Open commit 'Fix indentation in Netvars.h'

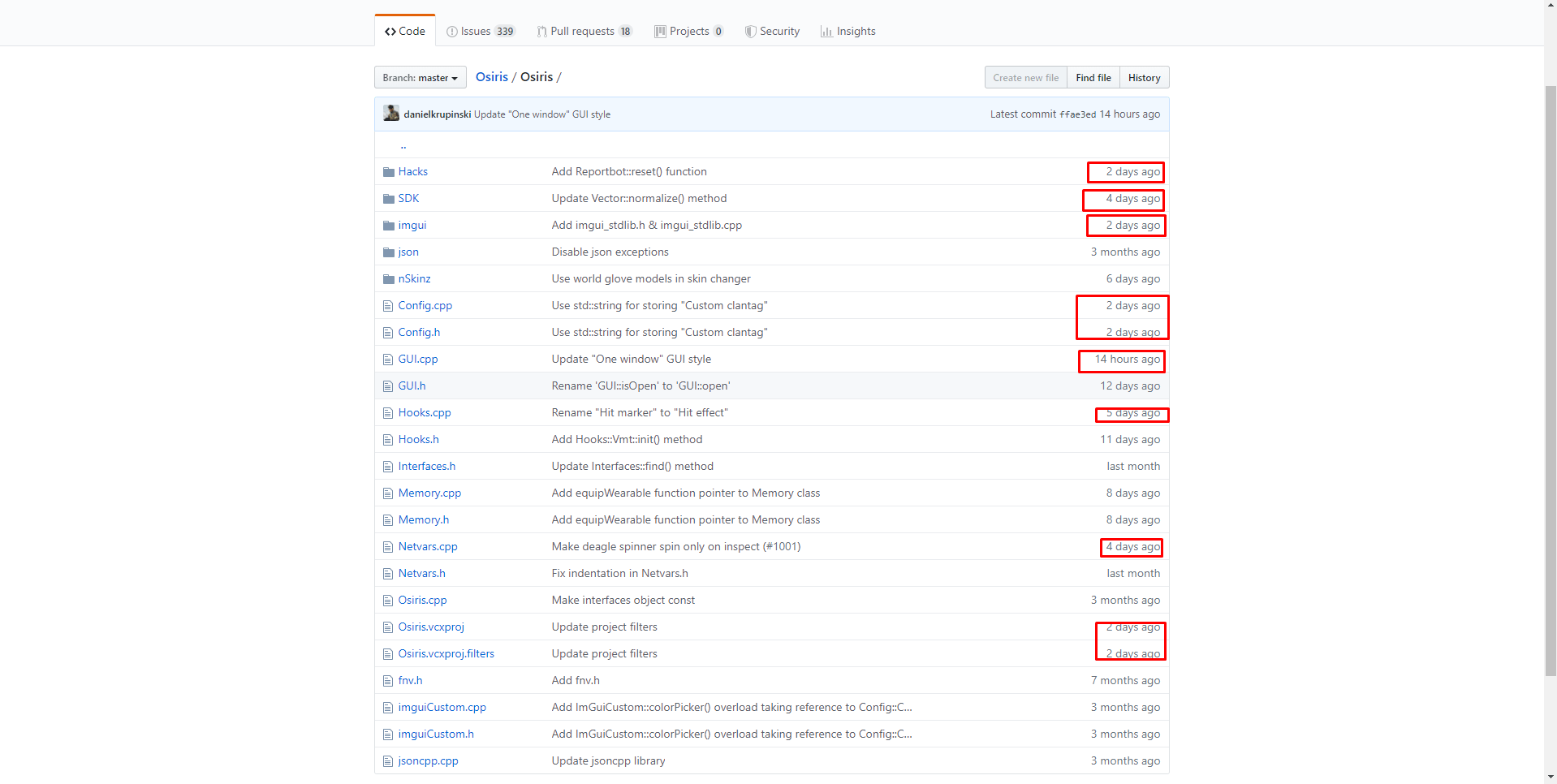click(619, 573)
